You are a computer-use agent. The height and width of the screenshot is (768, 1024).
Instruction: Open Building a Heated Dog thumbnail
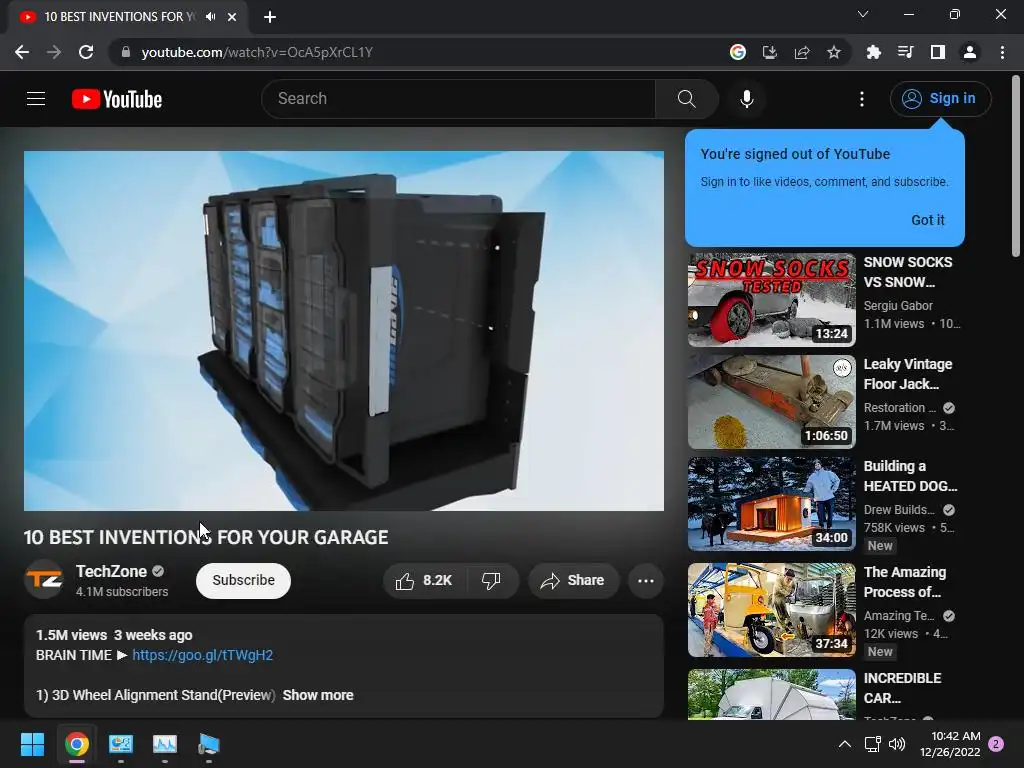(771, 504)
